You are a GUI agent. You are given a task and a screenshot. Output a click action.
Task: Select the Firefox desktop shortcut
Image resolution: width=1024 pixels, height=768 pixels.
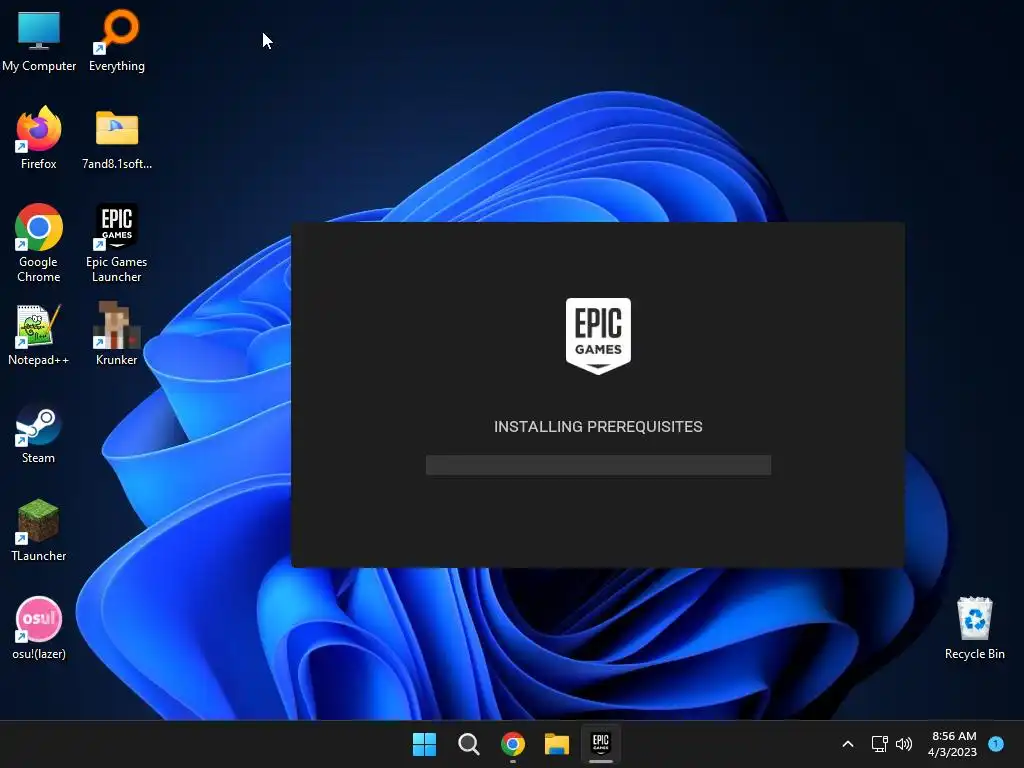pyautogui.click(x=39, y=138)
